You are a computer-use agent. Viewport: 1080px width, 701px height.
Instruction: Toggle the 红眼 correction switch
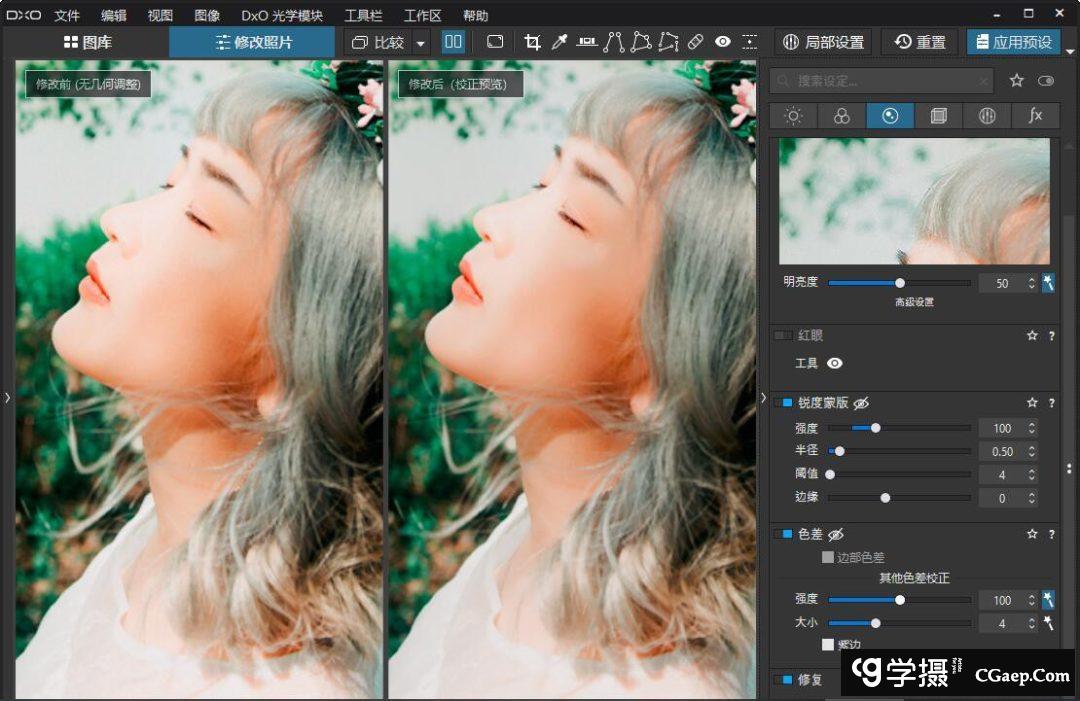(783, 336)
